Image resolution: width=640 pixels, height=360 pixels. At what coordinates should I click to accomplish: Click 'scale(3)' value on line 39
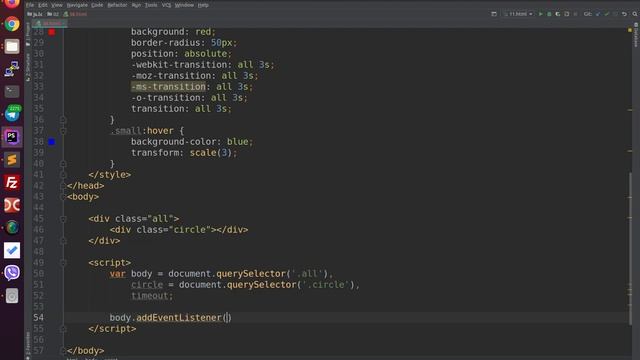211,153
